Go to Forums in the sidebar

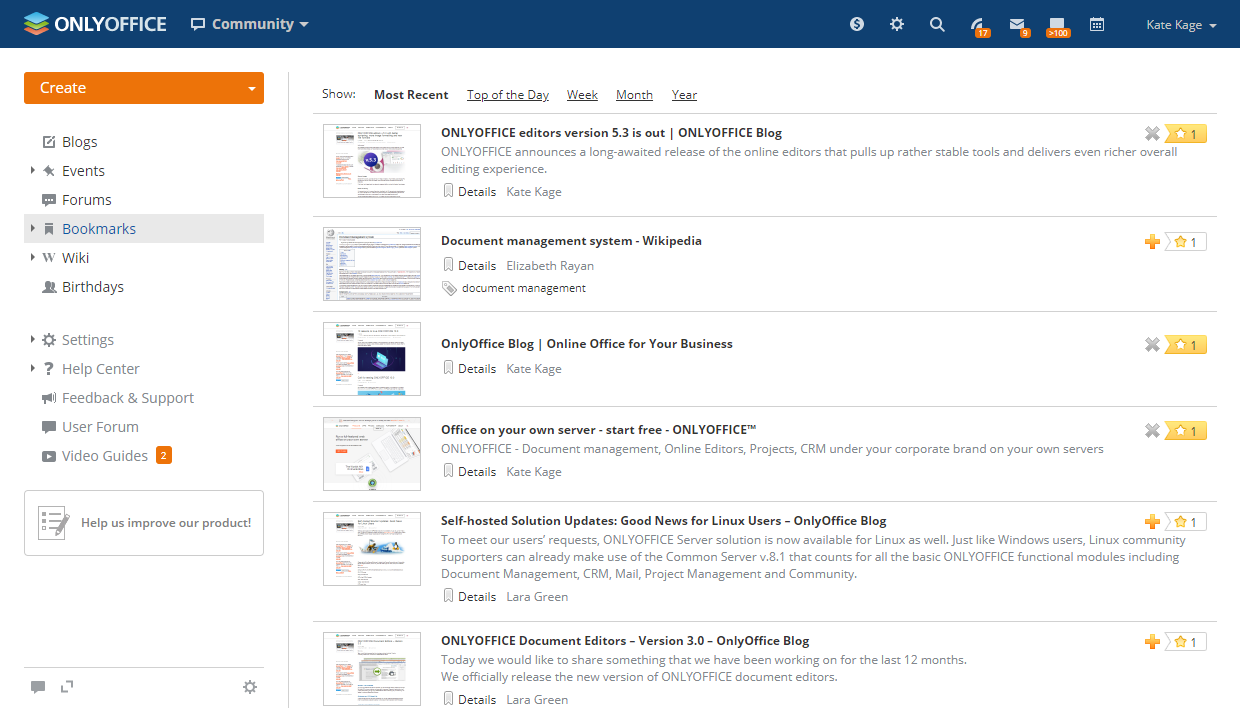coord(86,200)
